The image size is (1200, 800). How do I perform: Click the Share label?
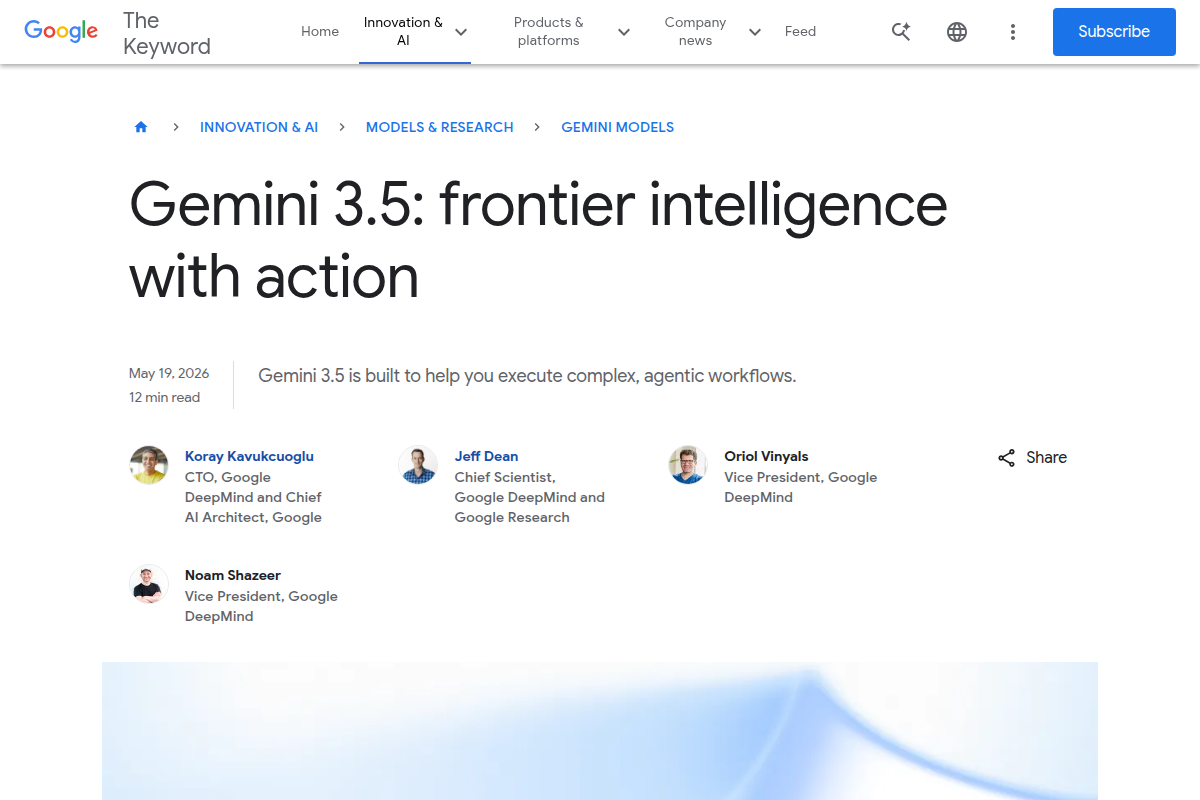click(1046, 457)
